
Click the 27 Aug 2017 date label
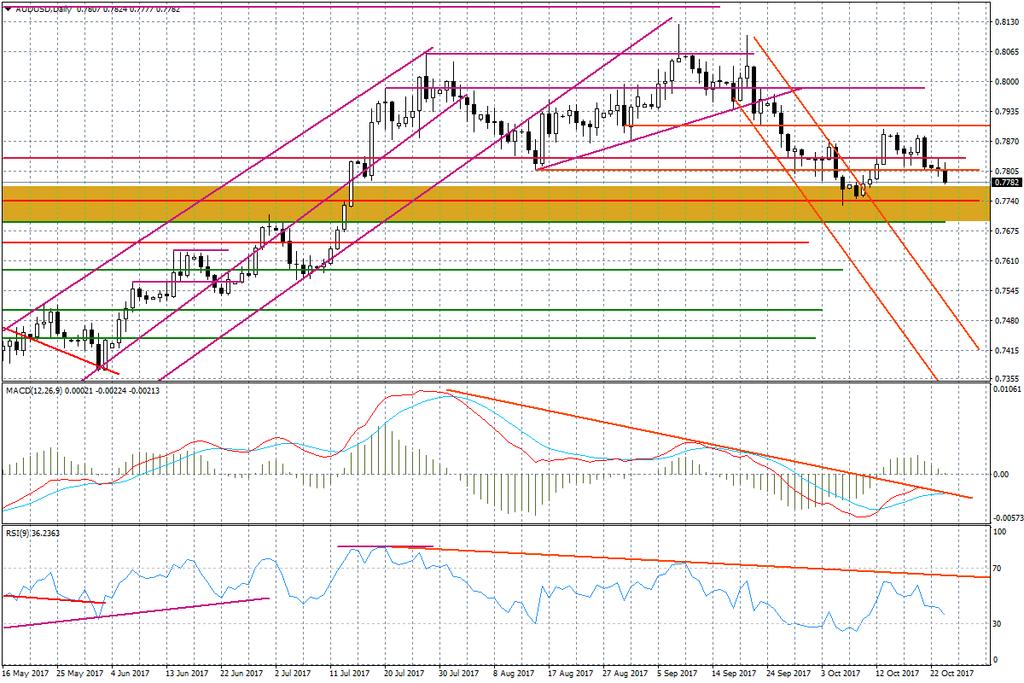click(x=625, y=673)
